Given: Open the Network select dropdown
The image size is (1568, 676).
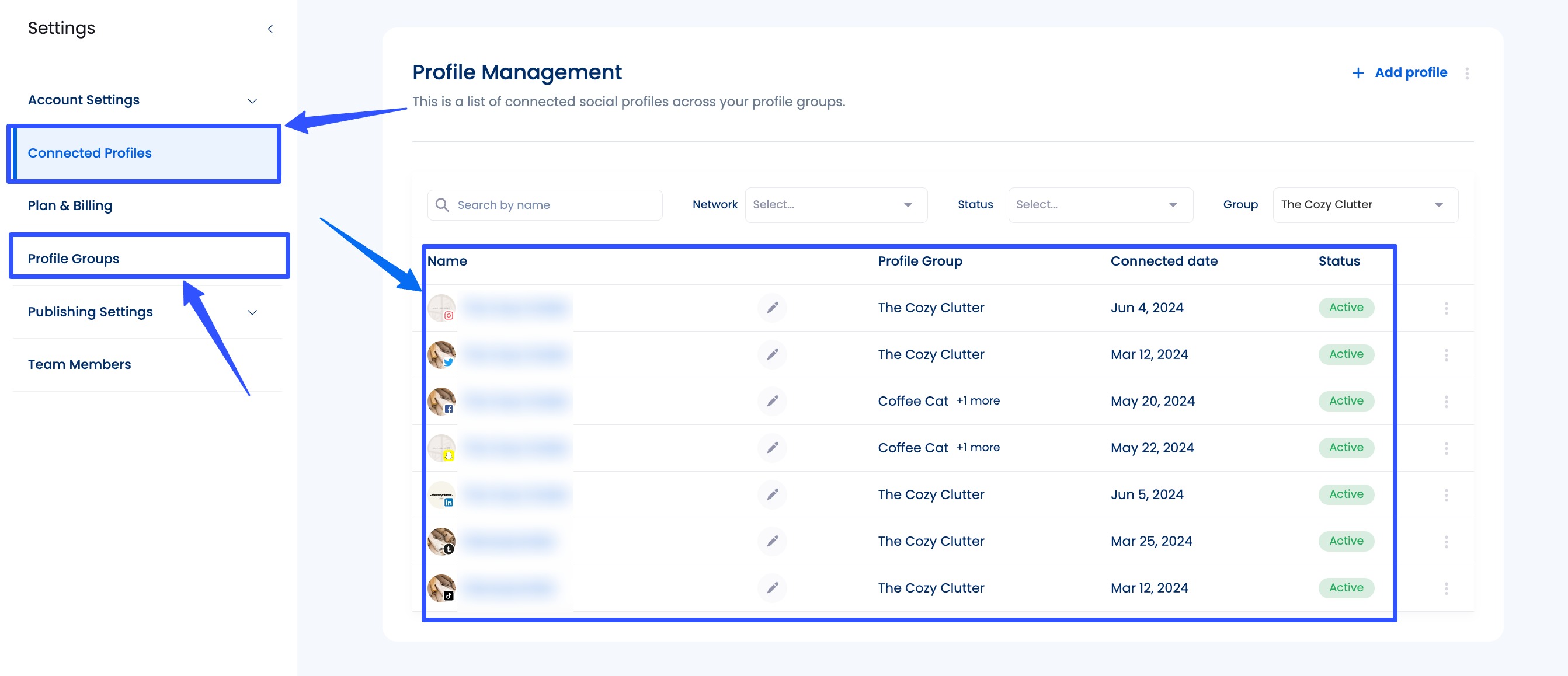Looking at the screenshot, I should 836,204.
